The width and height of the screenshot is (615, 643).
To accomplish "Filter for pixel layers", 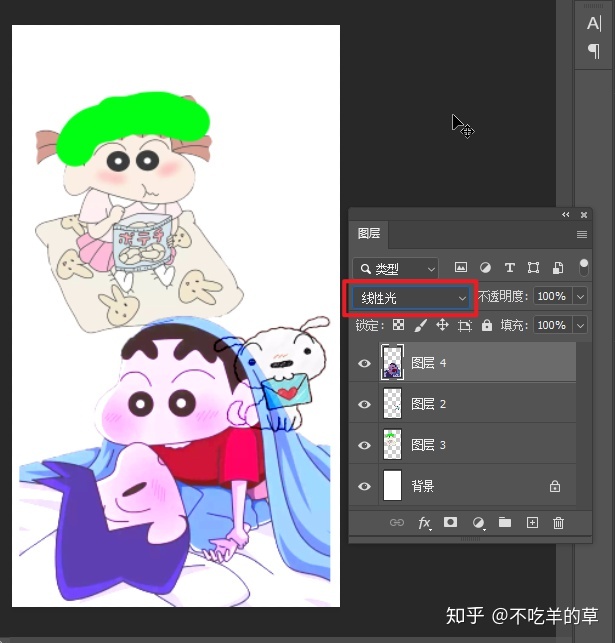I will pyautogui.click(x=461, y=268).
